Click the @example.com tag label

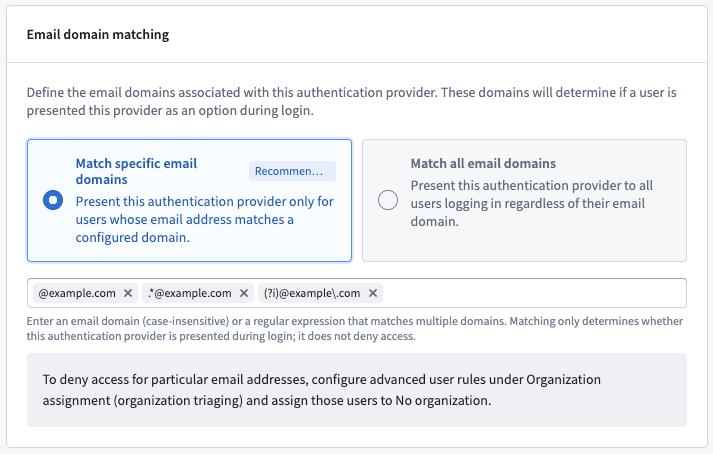(x=77, y=293)
